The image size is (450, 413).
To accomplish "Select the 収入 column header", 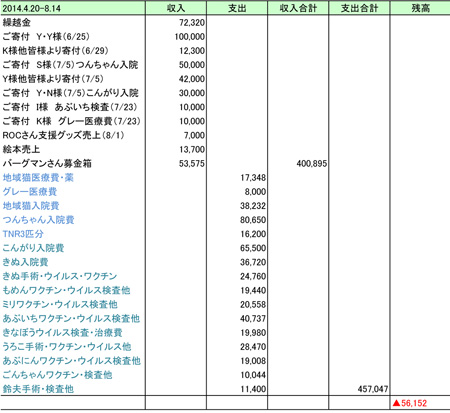I will click(176, 8).
